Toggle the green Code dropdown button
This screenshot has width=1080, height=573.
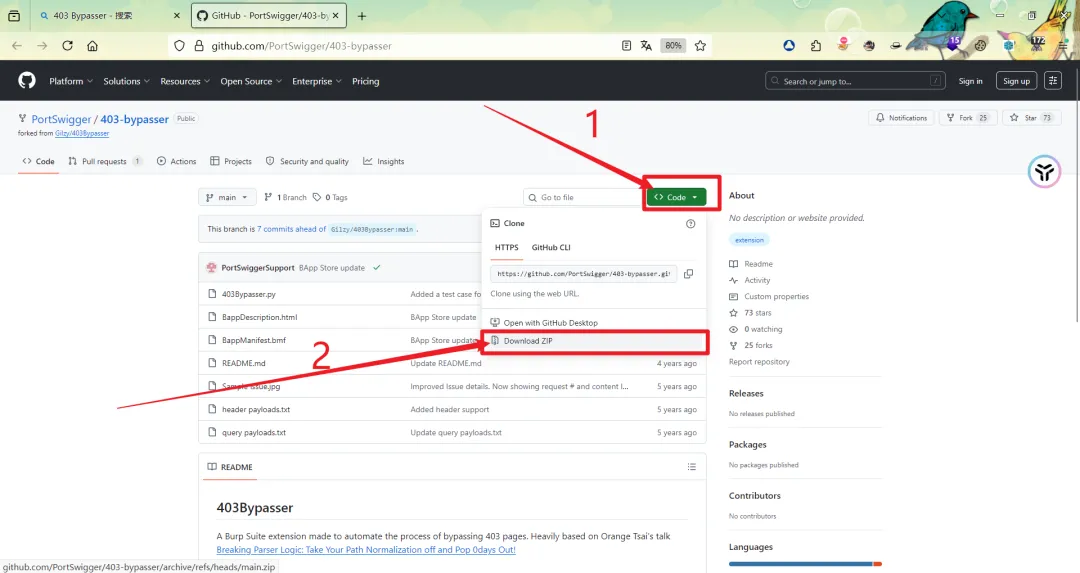676,197
